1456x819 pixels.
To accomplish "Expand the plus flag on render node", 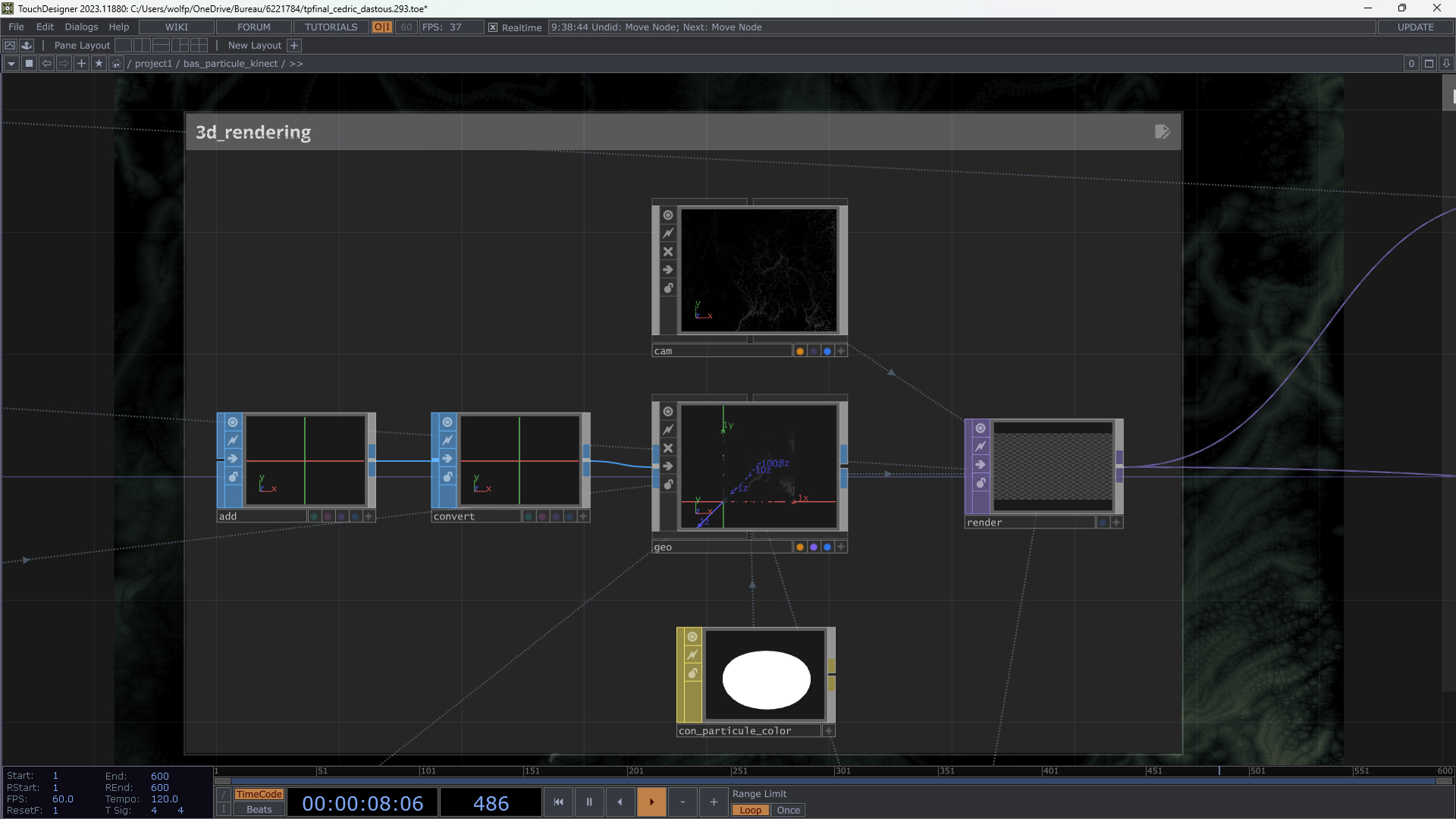I will pos(1116,522).
